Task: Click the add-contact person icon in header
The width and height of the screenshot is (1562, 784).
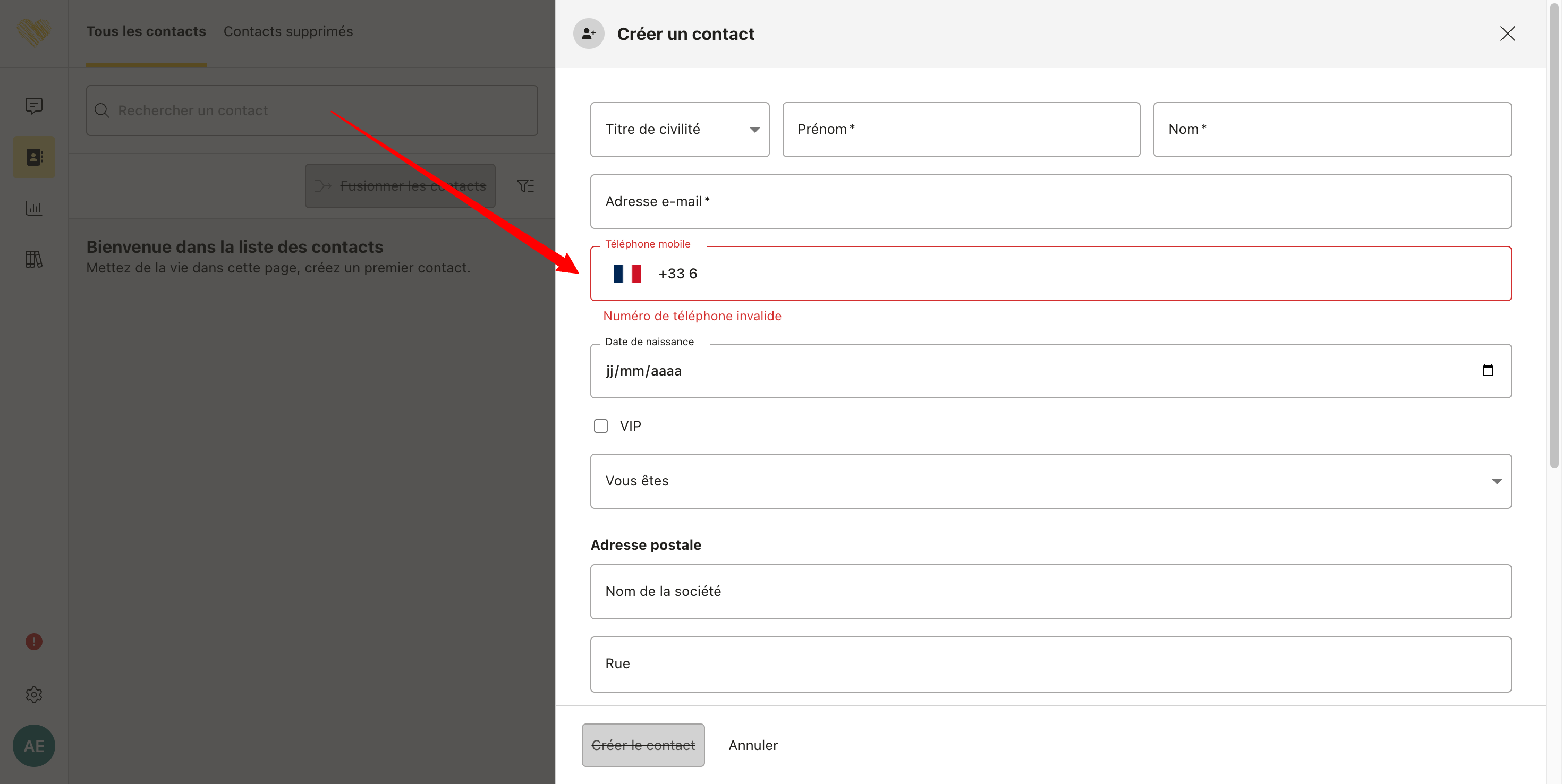Action: 589,33
